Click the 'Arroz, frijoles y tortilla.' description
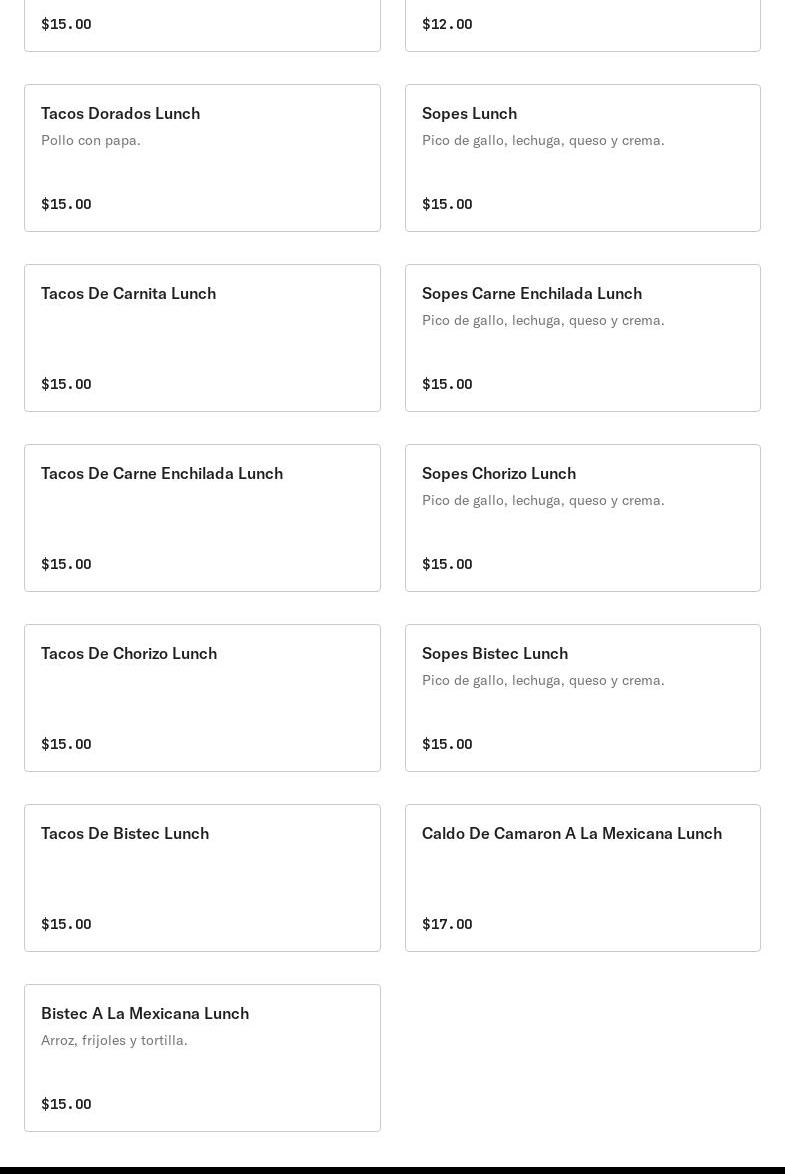The height and width of the screenshot is (1174, 785). (x=114, y=1040)
